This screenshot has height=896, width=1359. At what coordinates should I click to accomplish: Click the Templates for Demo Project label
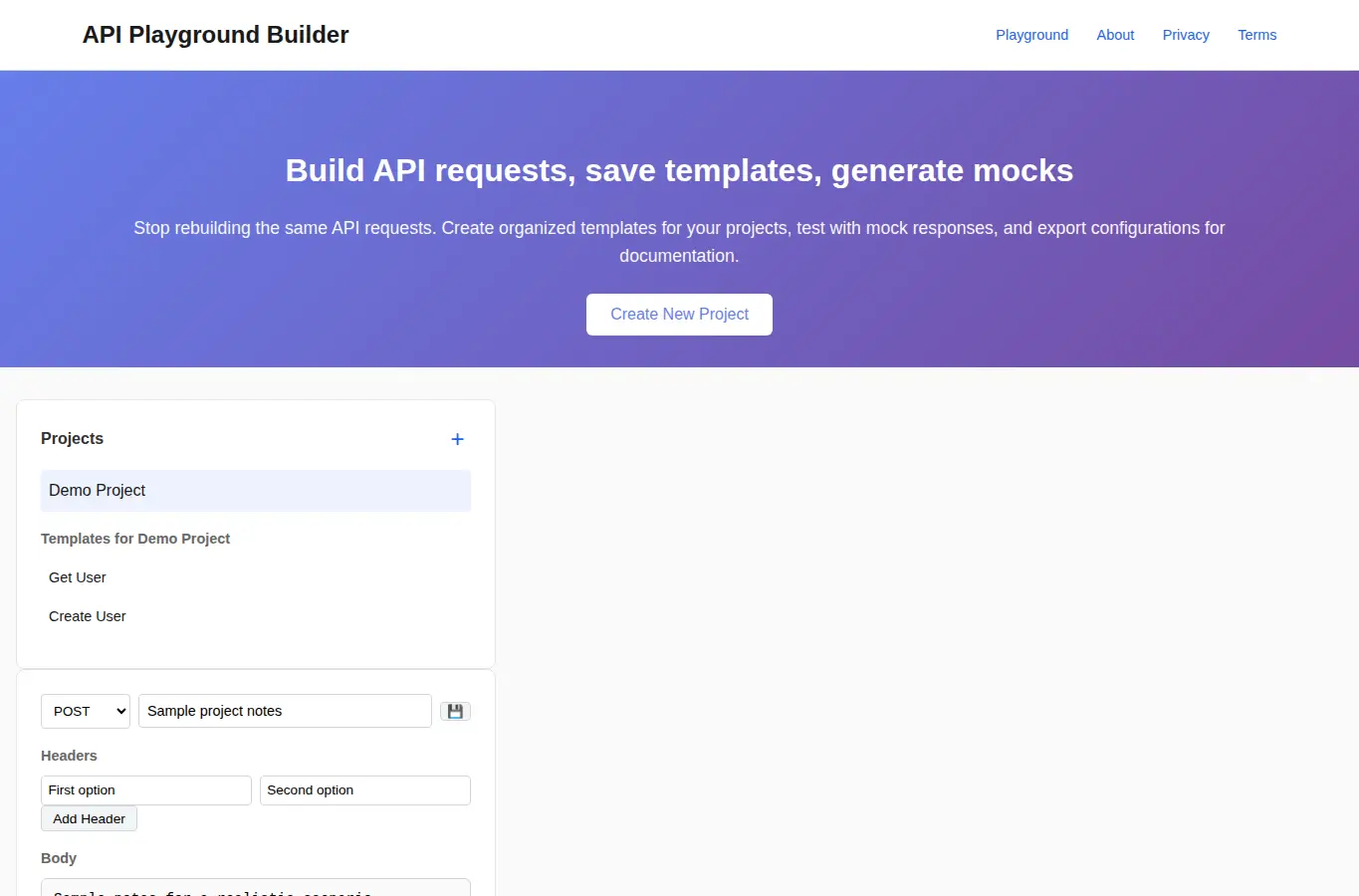[x=135, y=539]
